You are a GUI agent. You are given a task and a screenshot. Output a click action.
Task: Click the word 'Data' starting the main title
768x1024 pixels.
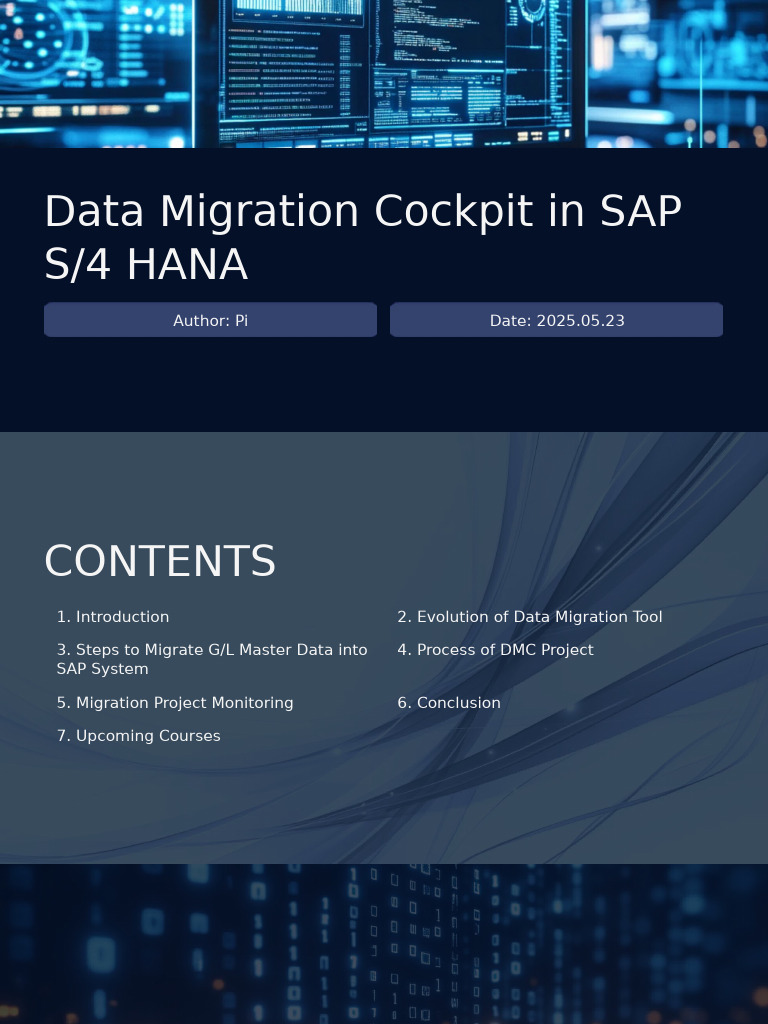pos(96,212)
